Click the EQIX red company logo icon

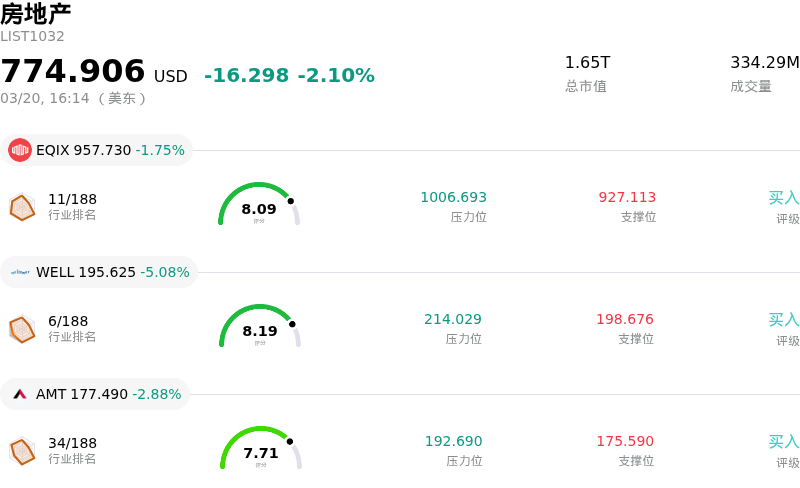pos(20,150)
